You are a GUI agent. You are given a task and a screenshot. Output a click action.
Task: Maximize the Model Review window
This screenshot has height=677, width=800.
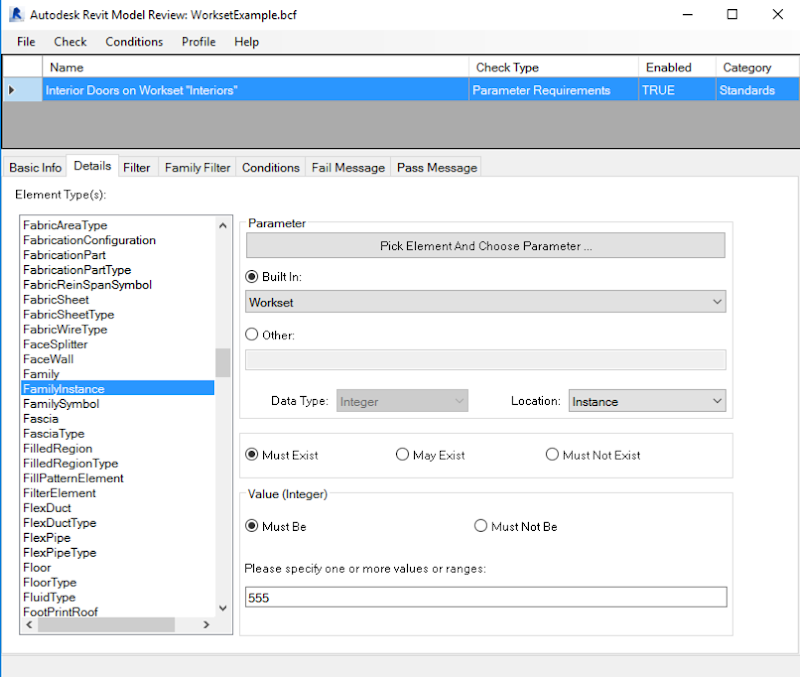732,14
